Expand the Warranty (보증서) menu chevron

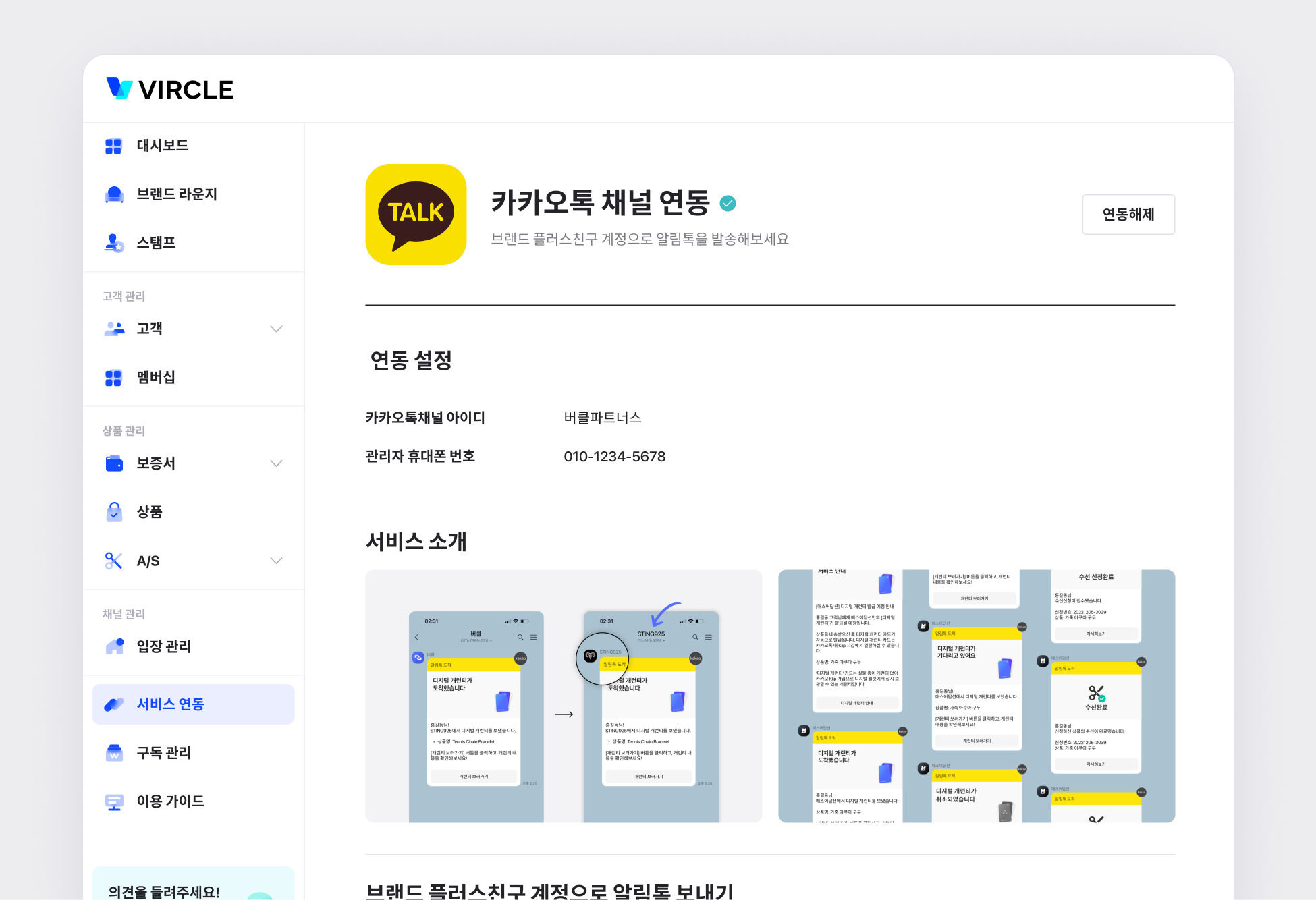click(x=276, y=463)
